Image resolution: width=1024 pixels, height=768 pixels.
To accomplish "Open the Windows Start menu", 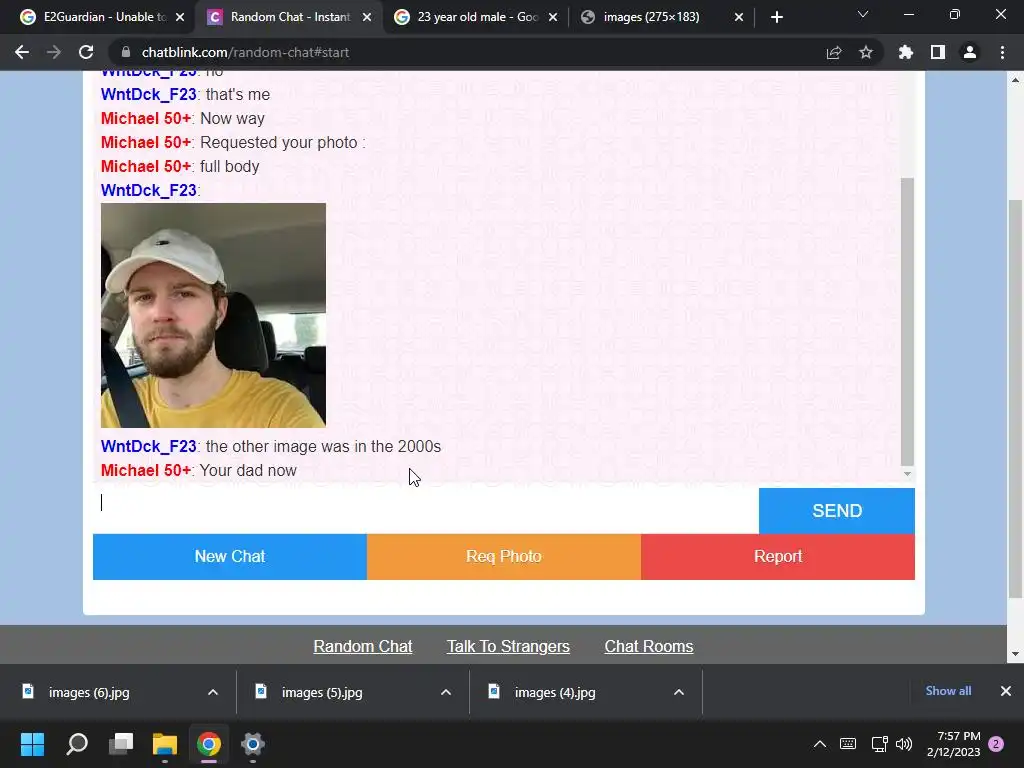I will pyautogui.click(x=32, y=744).
